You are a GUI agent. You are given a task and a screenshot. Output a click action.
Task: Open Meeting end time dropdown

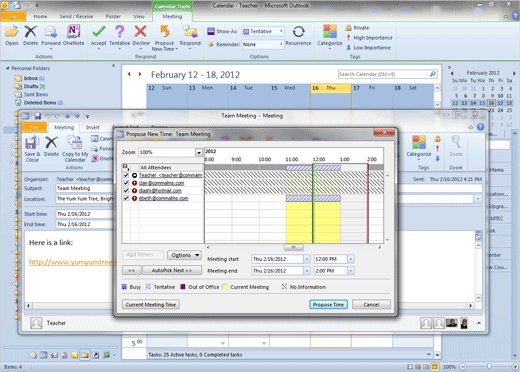pyautogui.click(x=351, y=271)
